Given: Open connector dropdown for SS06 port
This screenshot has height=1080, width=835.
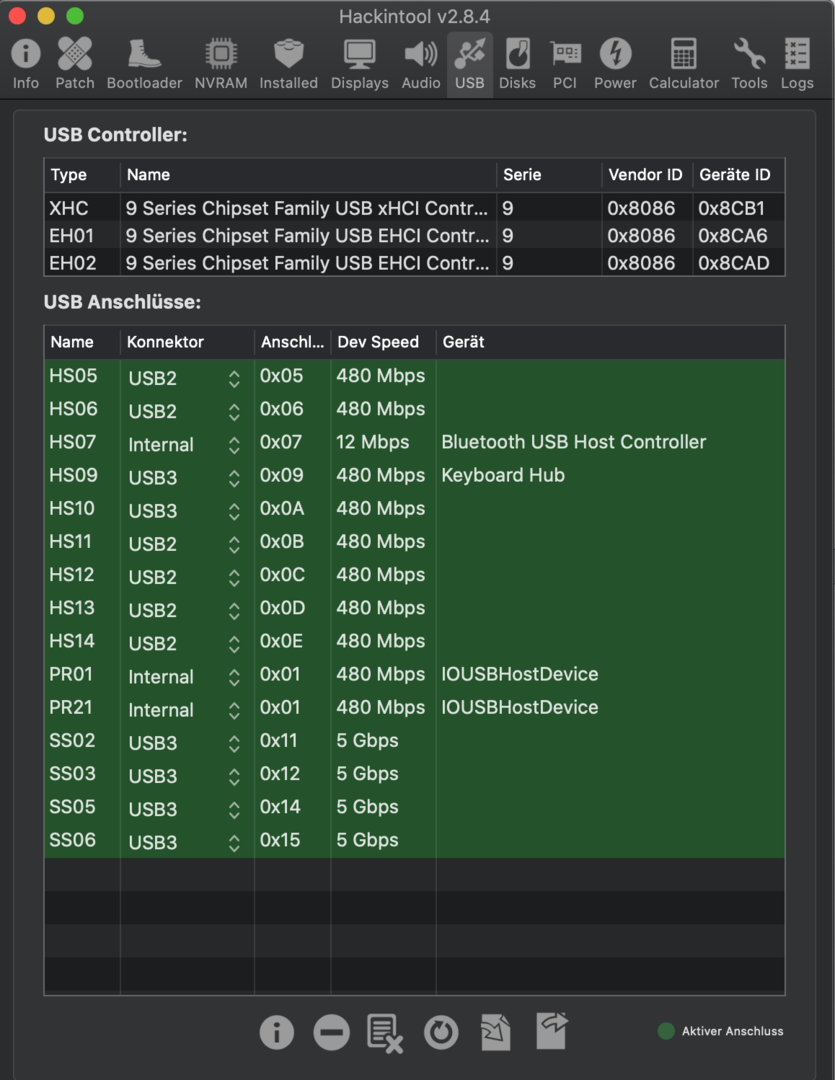Looking at the screenshot, I should point(234,843).
